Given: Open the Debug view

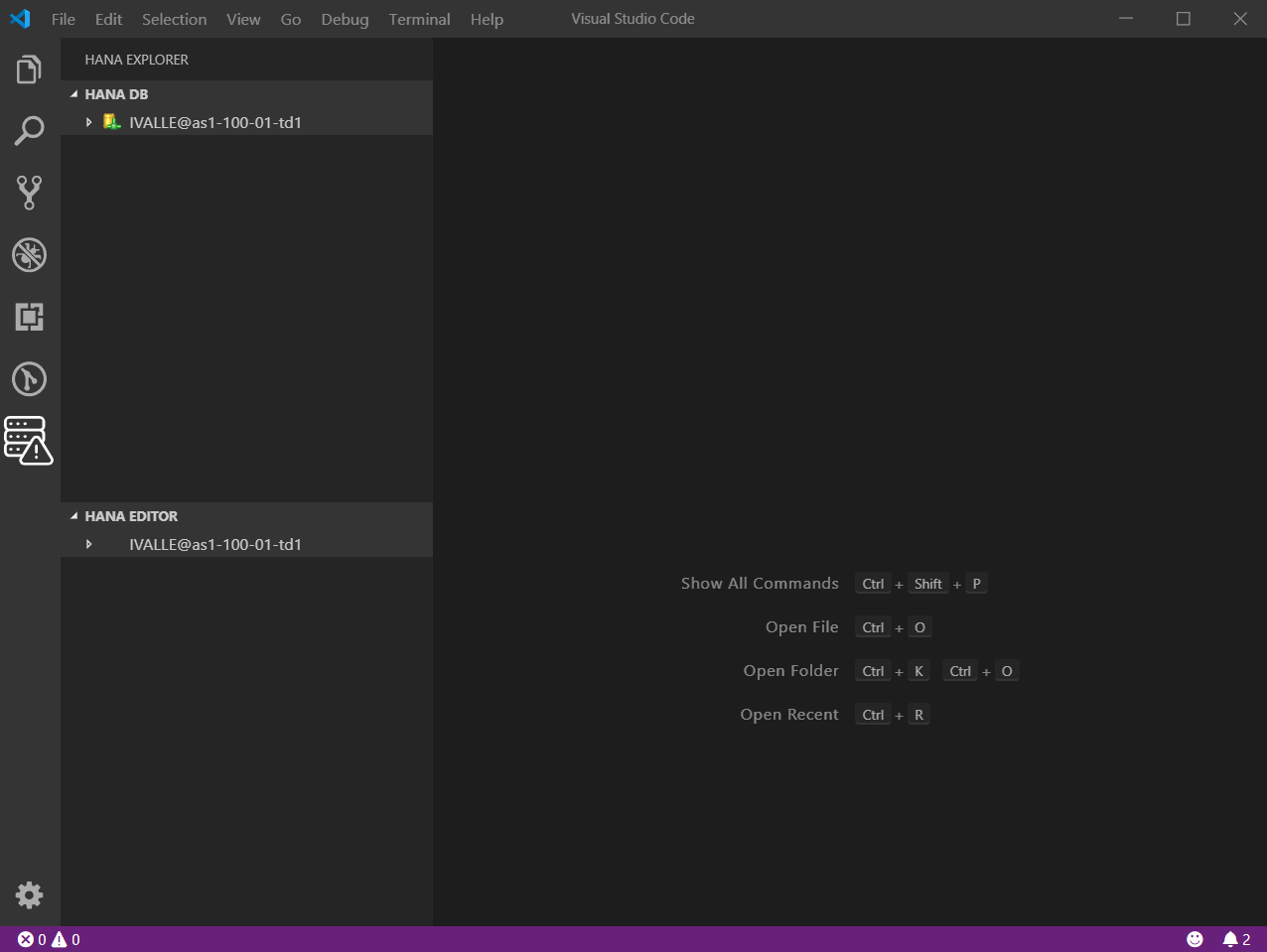Looking at the screenshot, I should [x=30, y=255].
